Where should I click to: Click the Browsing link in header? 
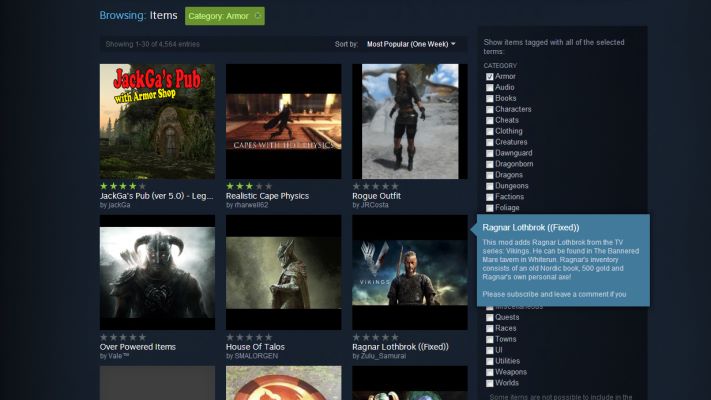pos(122,15)
